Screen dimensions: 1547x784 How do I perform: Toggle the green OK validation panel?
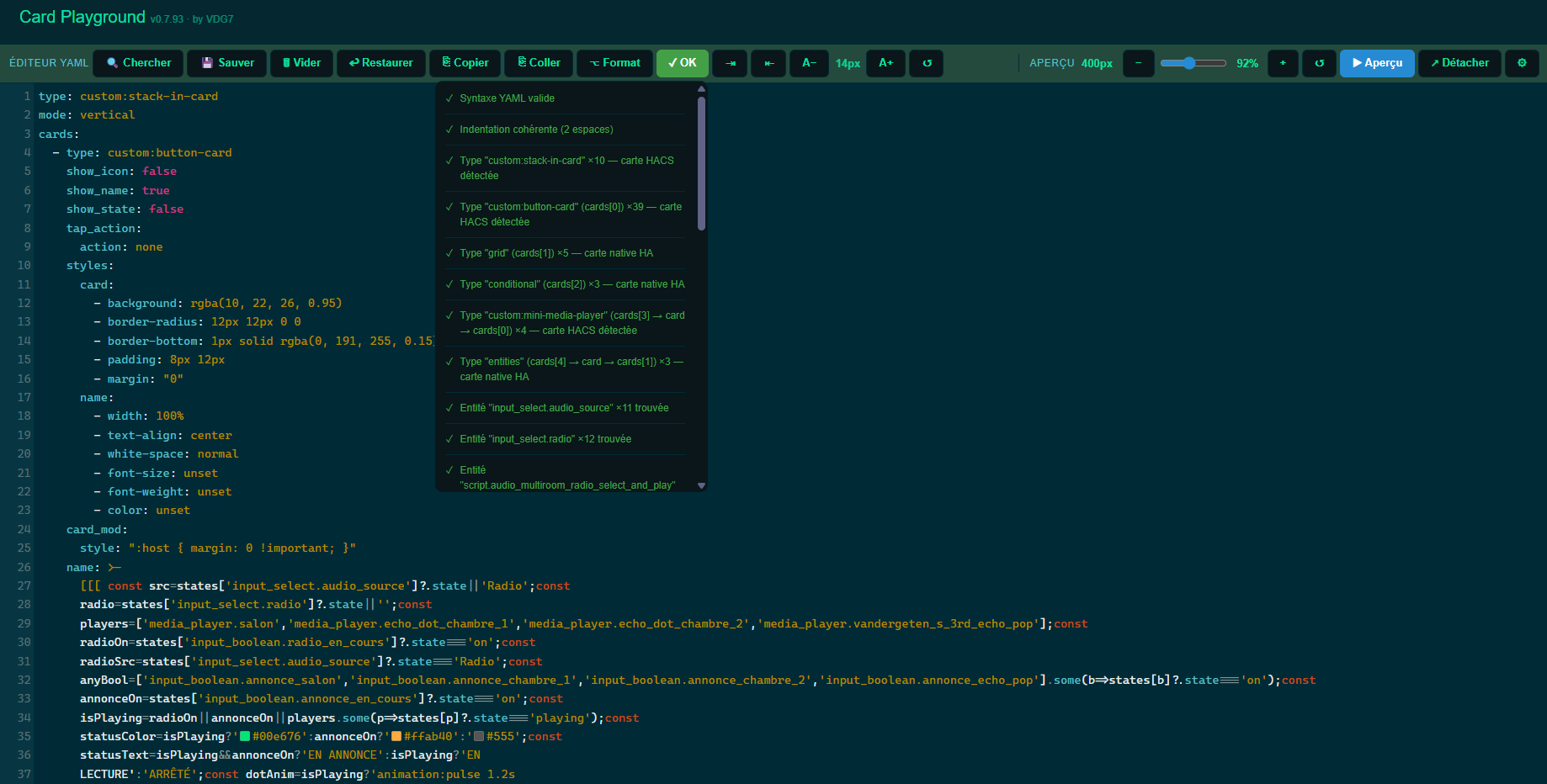682,63
